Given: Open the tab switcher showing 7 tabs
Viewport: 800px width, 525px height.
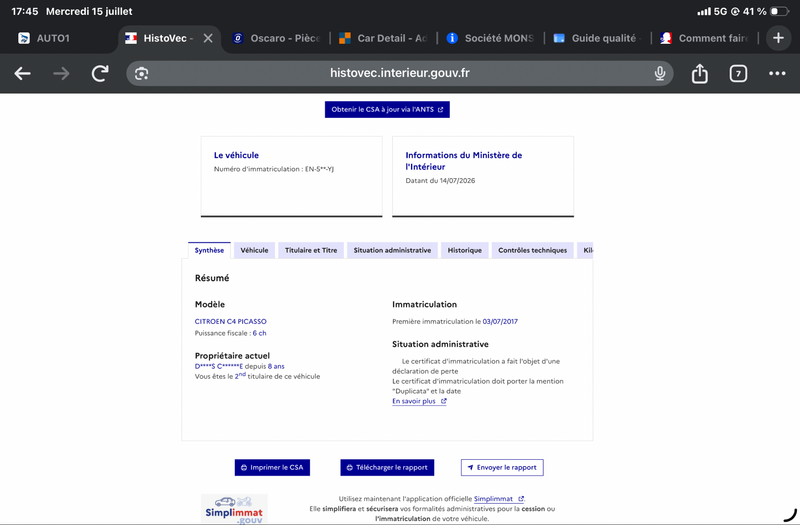Looking at the screenshot, I should 738,73.
